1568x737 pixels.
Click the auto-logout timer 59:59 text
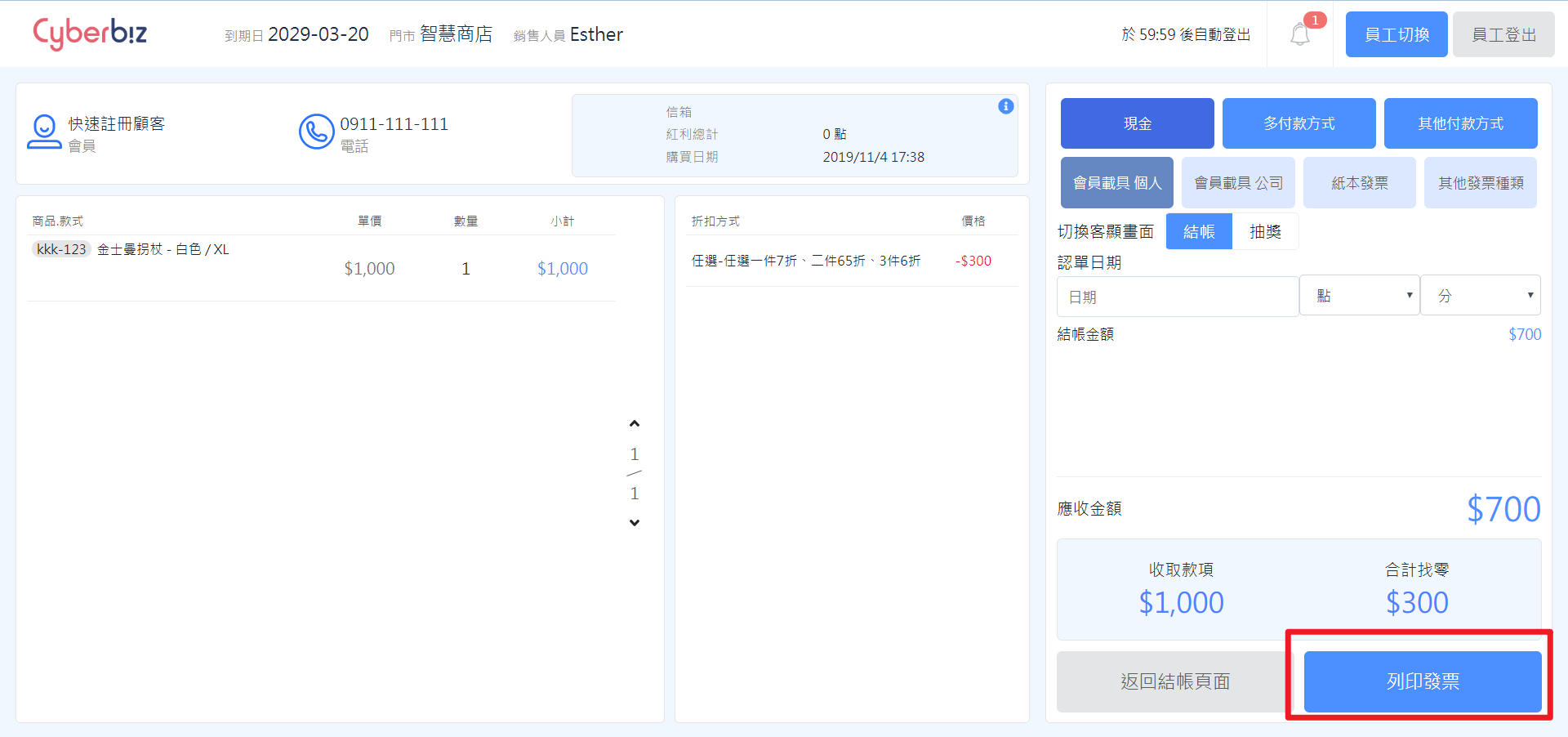(1186, 34)
